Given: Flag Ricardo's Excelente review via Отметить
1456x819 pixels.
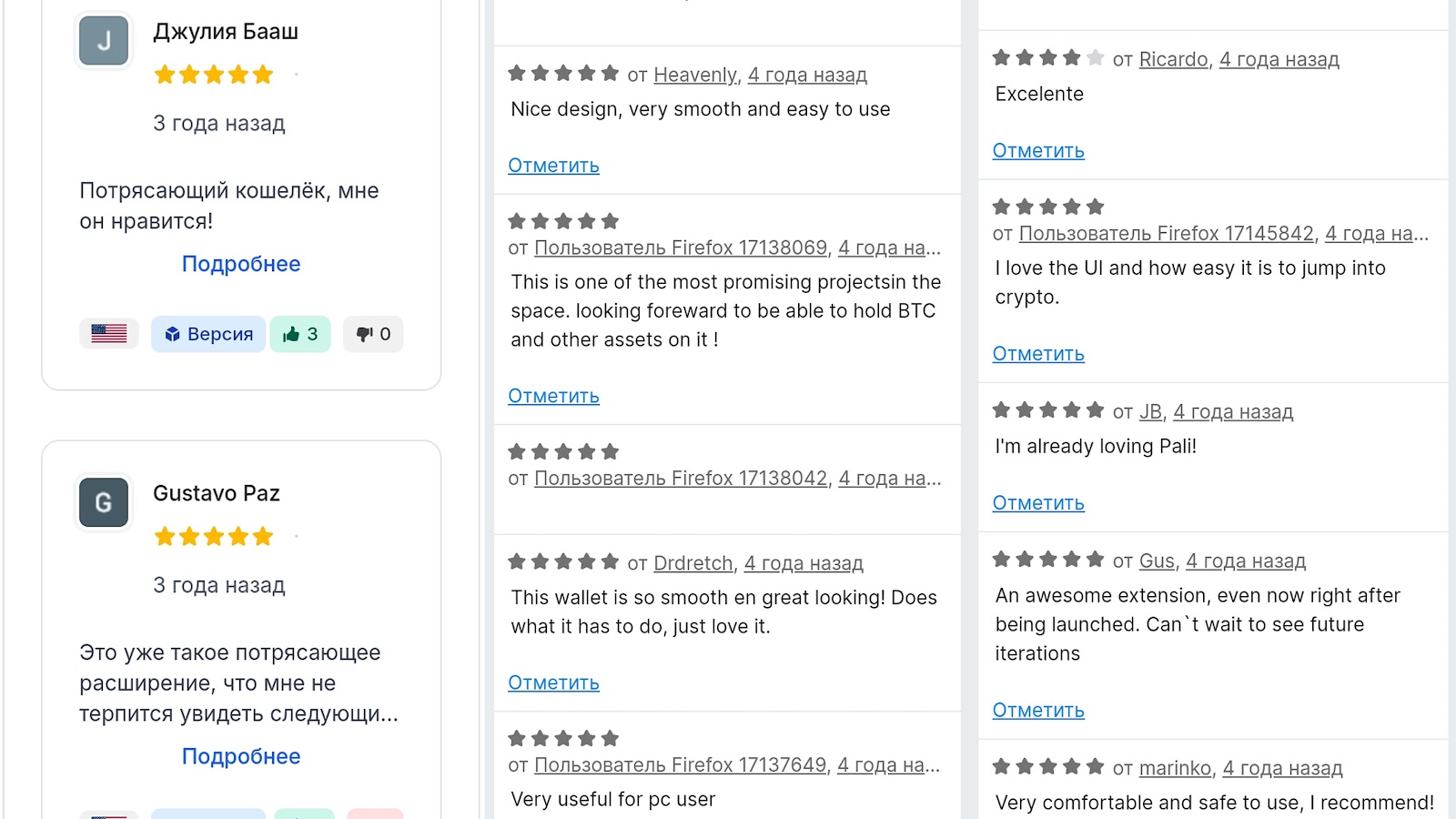Looking at the screenshot, I should pyautogui.click(x=1038, y=151).
